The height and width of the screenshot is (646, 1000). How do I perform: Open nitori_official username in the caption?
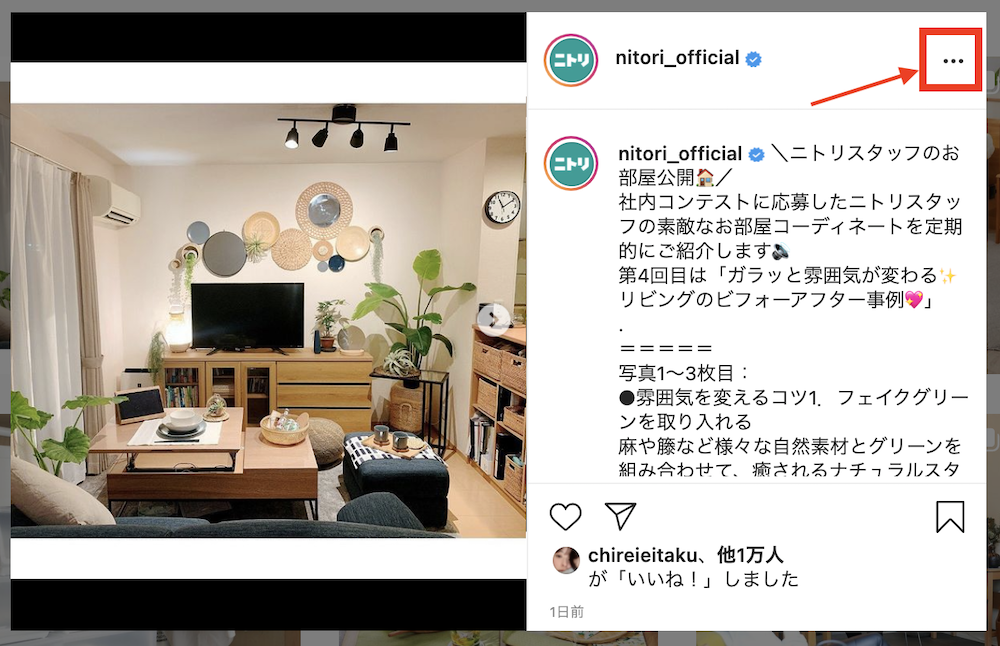[680, 154]
